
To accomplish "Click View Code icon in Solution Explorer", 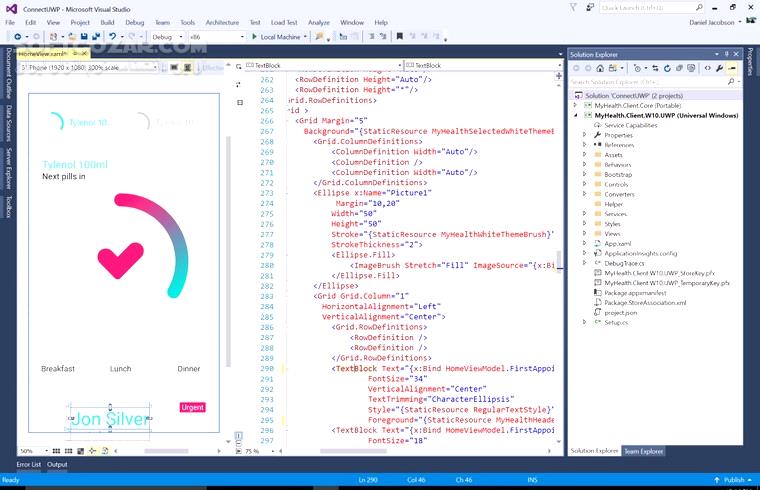I will [x=708, y=68].
